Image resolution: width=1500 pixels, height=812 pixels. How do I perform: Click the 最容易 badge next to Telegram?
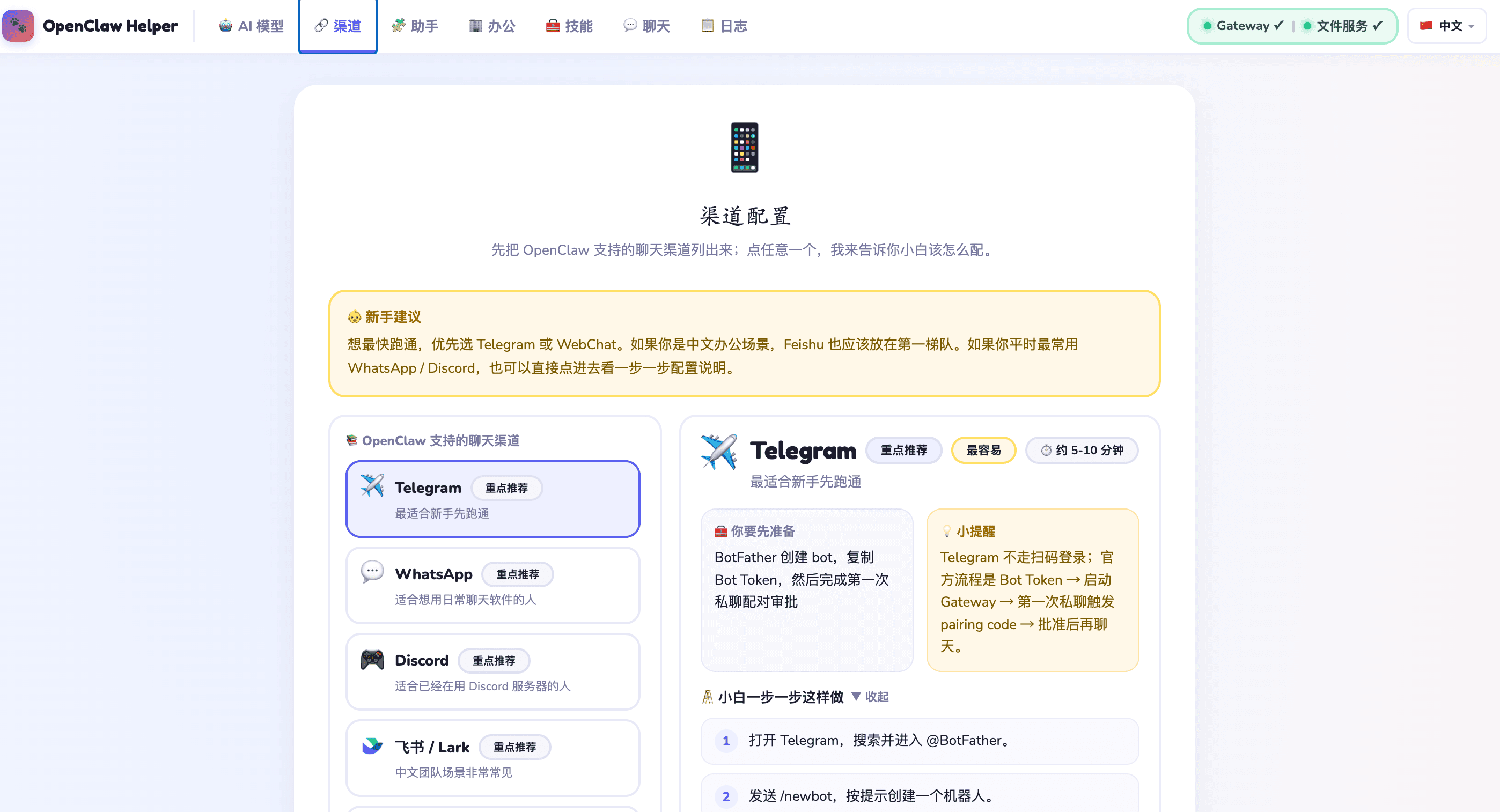tap(983, 451)
